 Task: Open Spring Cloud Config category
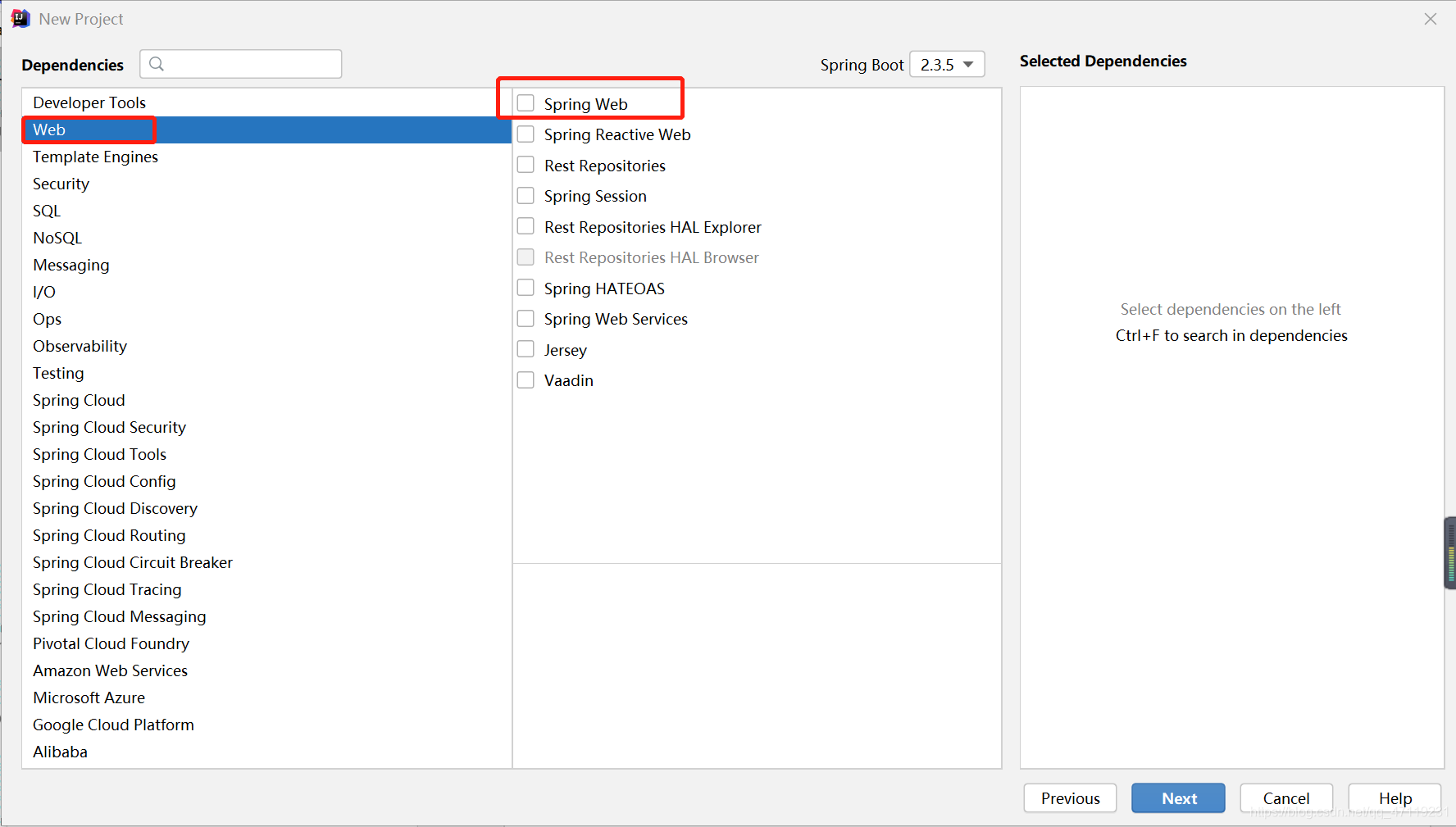(x=266, y=481)
